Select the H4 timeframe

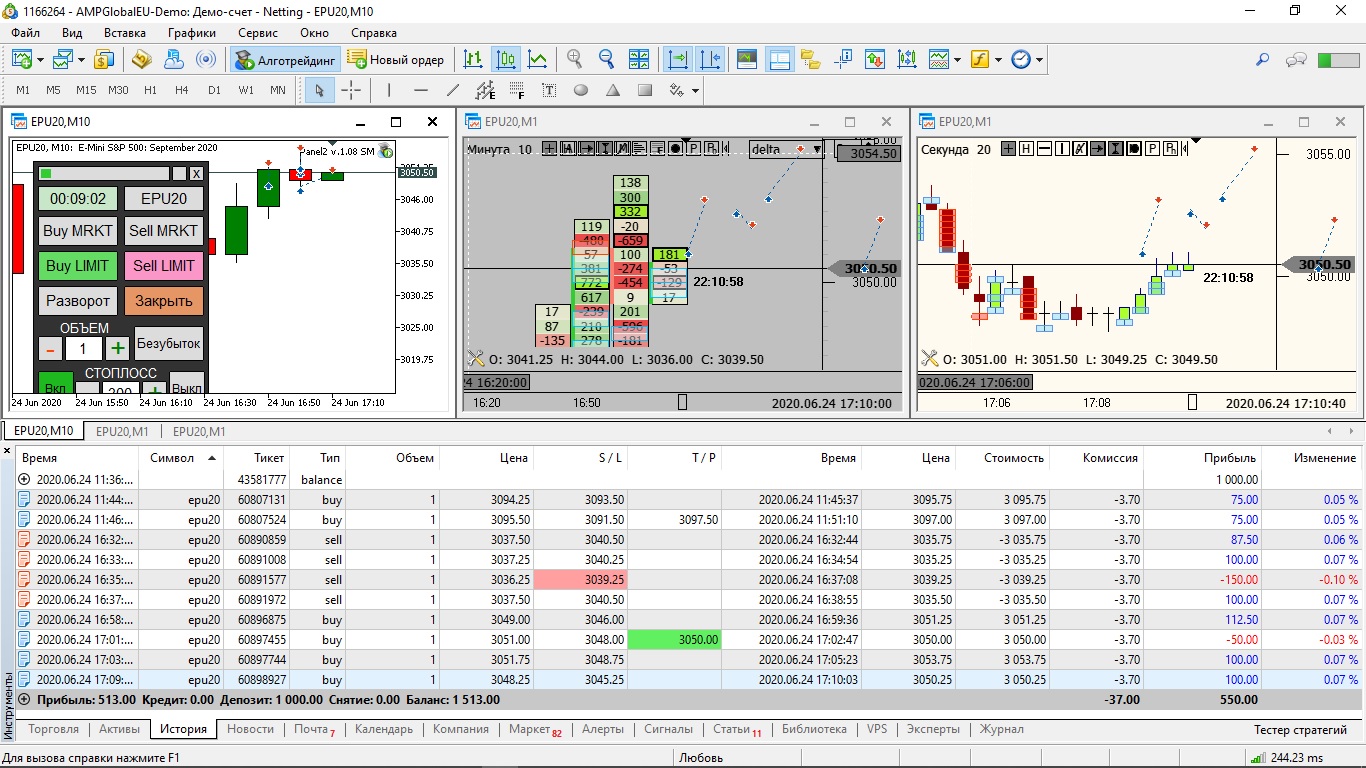(182, 90)
